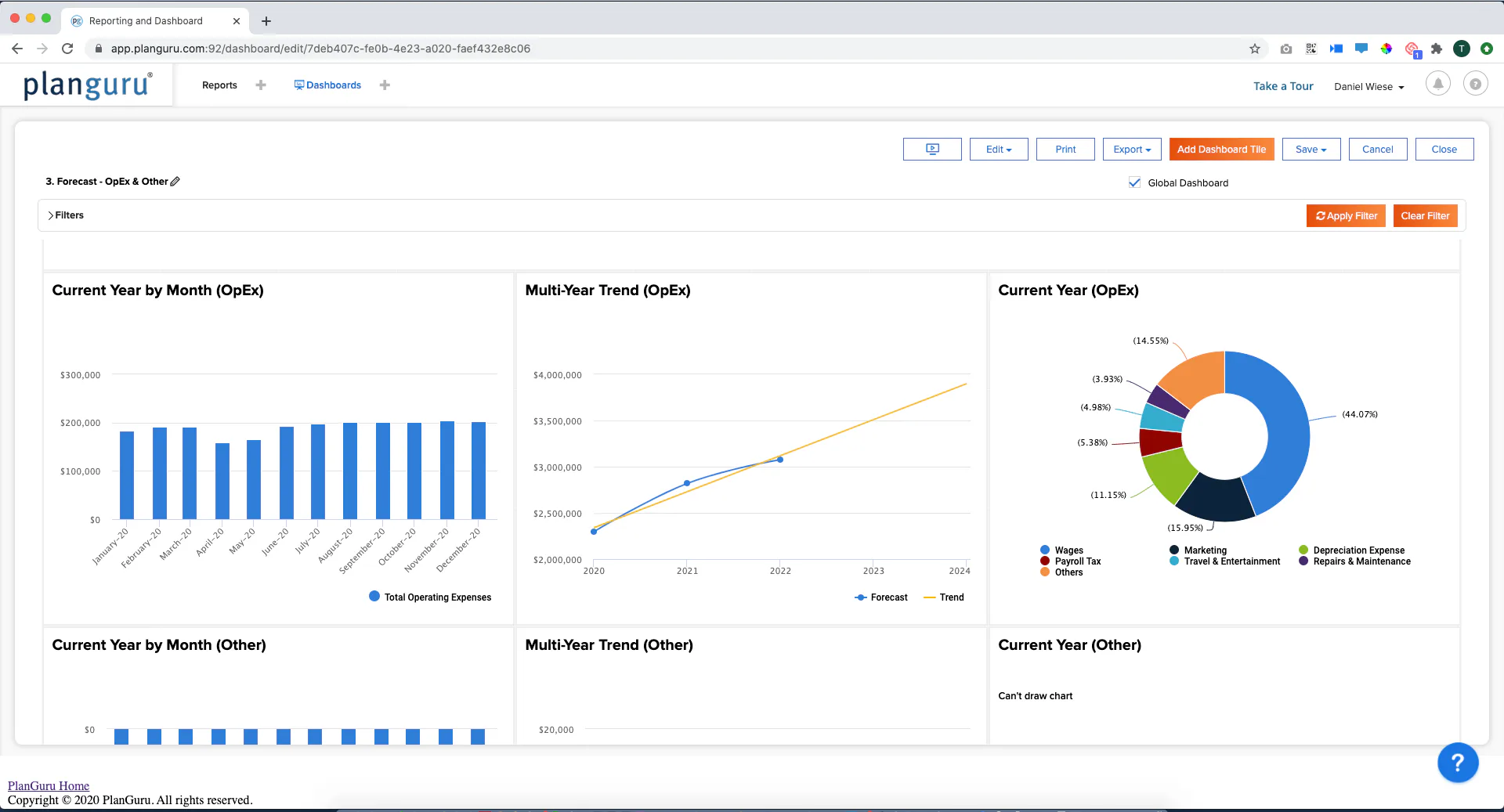1504x812 pixels.
Task: Open the blue floating help chat button
Action: (1458, 763)
